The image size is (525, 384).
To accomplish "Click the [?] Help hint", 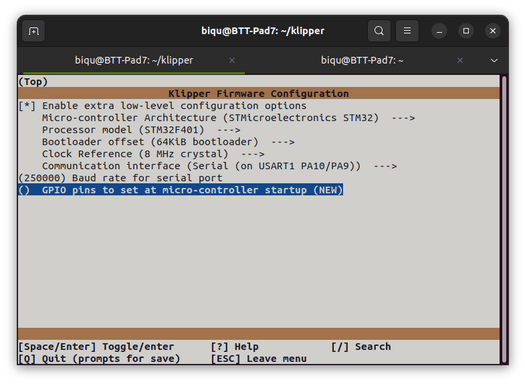I will pos(235,347).
